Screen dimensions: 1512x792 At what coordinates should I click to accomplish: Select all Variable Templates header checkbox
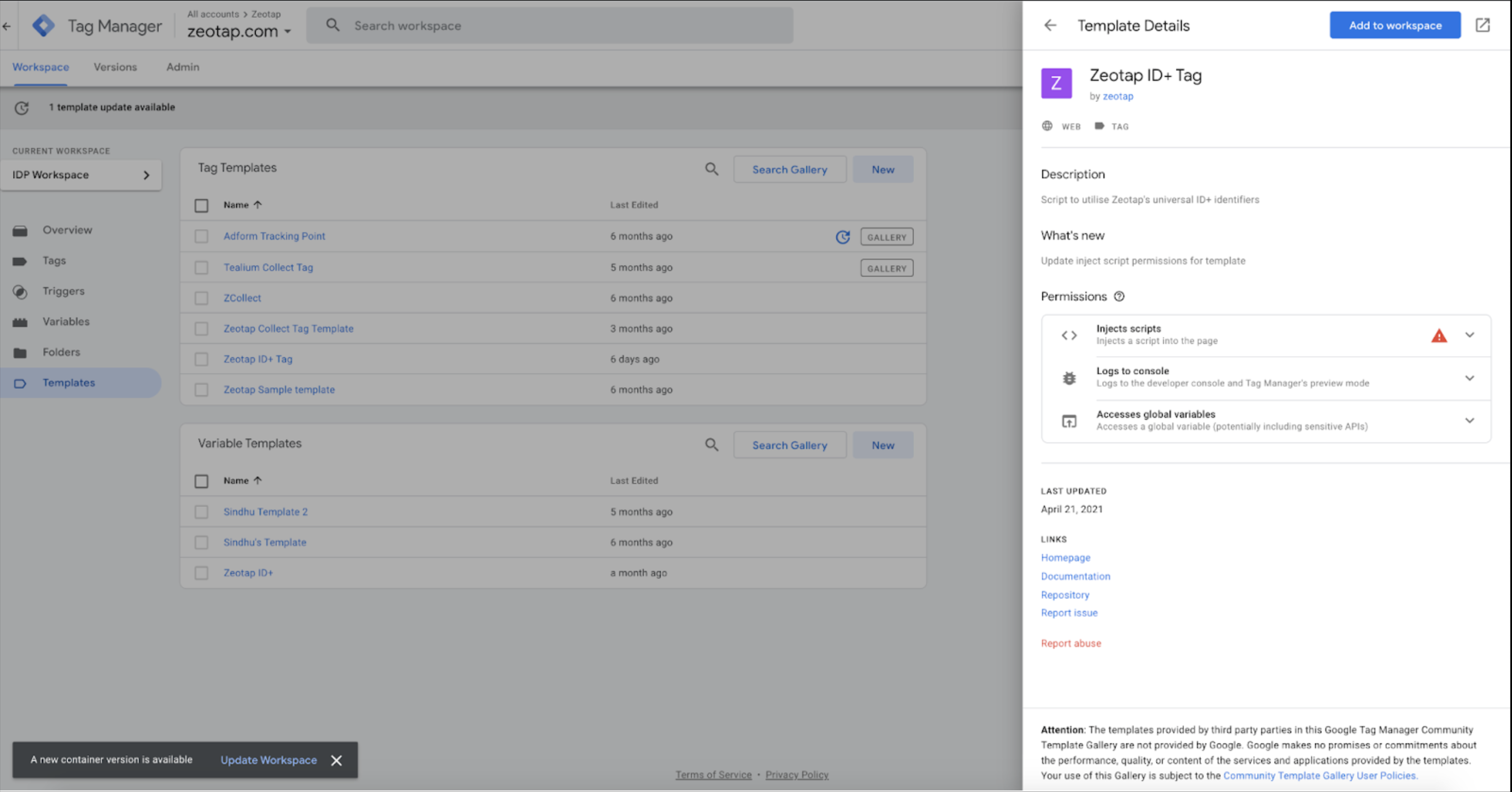click(x=201, y=481)
